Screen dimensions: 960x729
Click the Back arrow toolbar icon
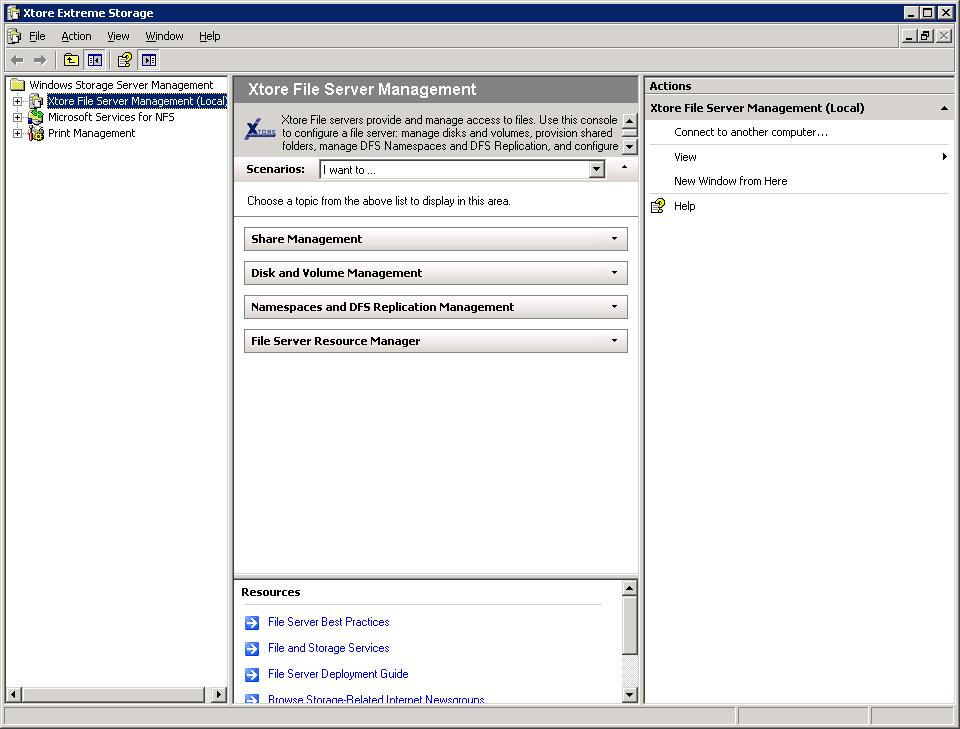(x=17, y=60)
